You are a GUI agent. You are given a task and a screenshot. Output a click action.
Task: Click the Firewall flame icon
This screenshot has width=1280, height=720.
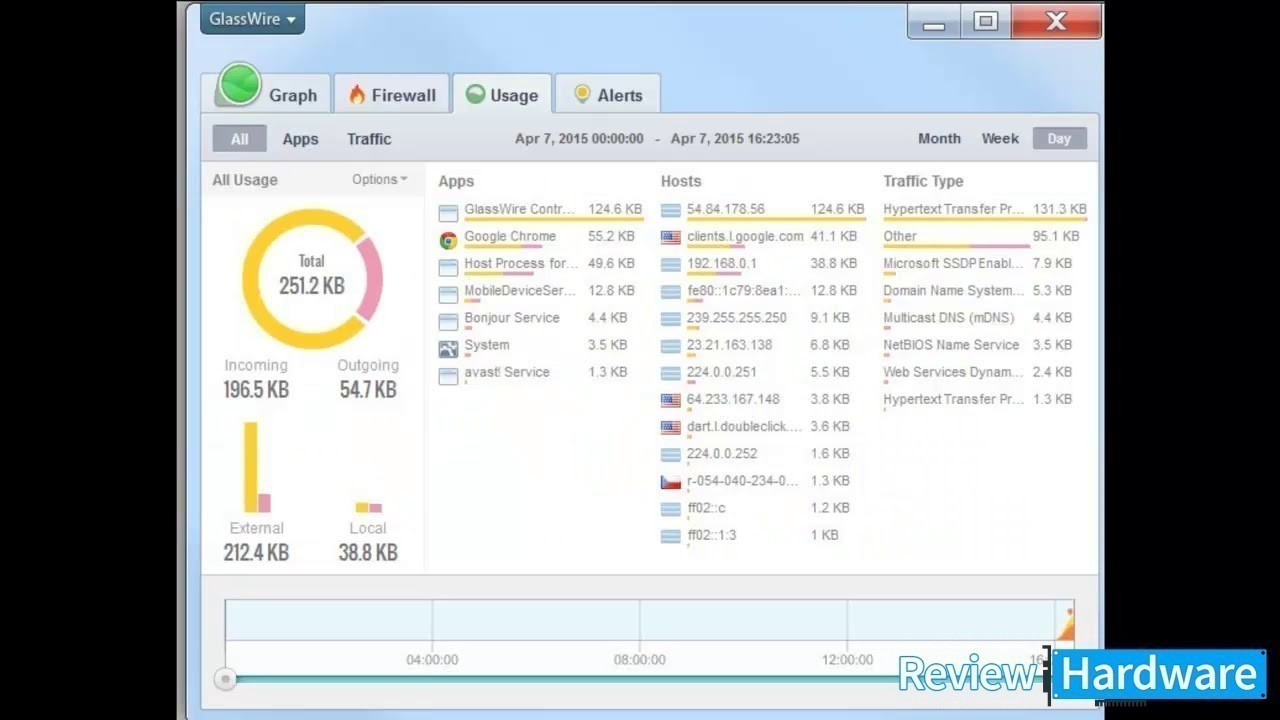[x=357, y=94]
